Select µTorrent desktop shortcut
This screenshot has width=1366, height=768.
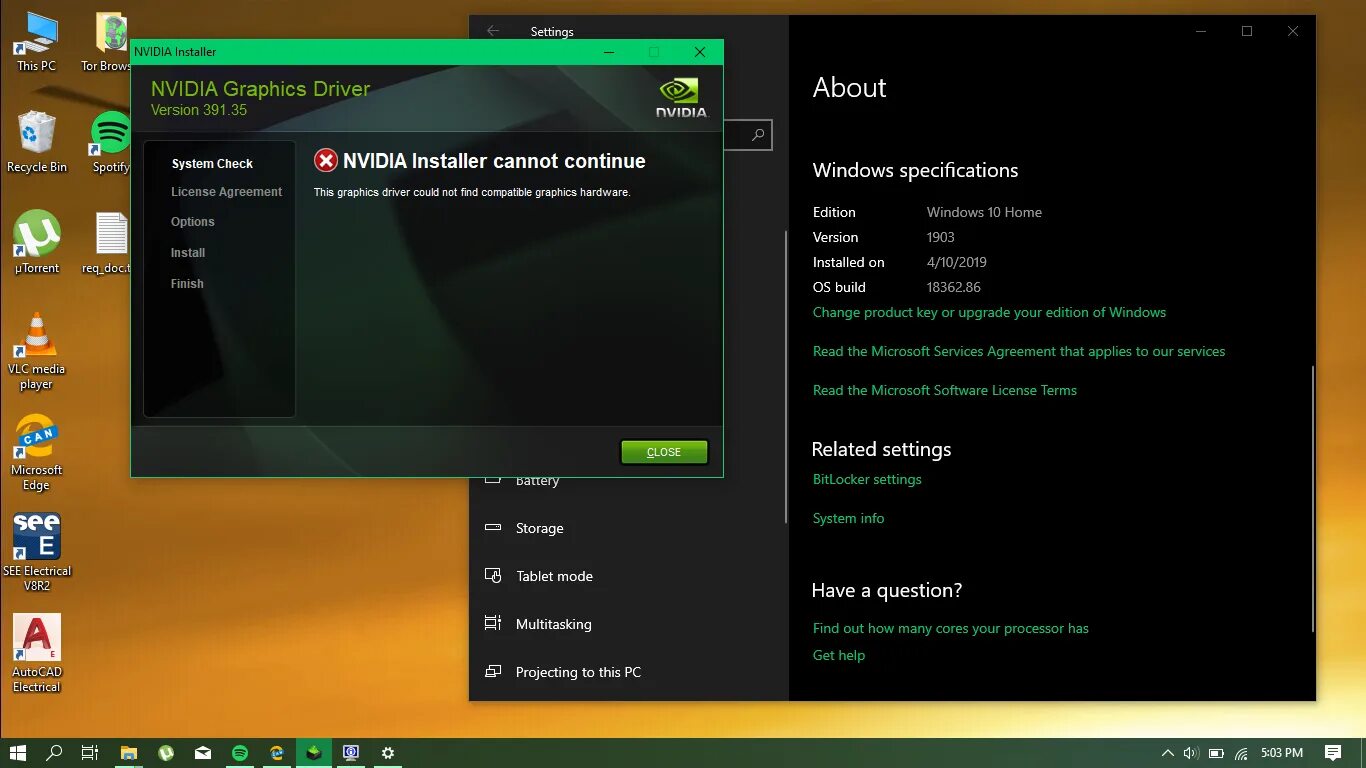[37, 243]
